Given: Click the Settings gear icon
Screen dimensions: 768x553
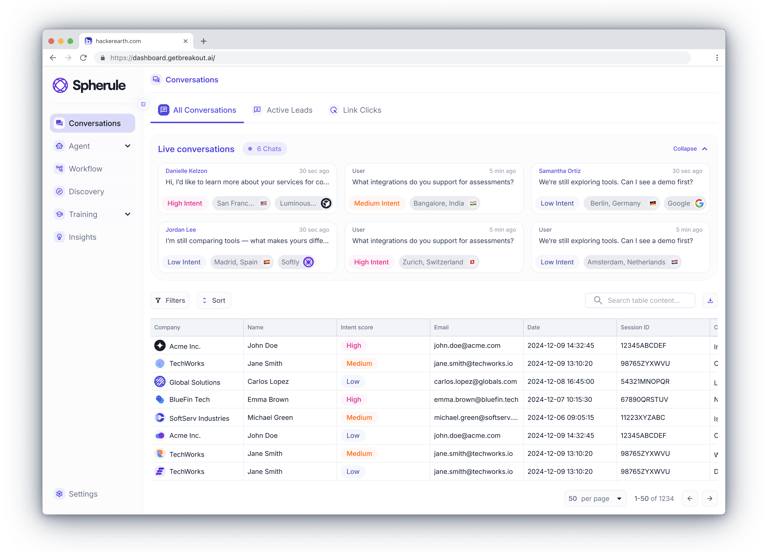Looking at the screenshot, I should click(x=59, y=494).
